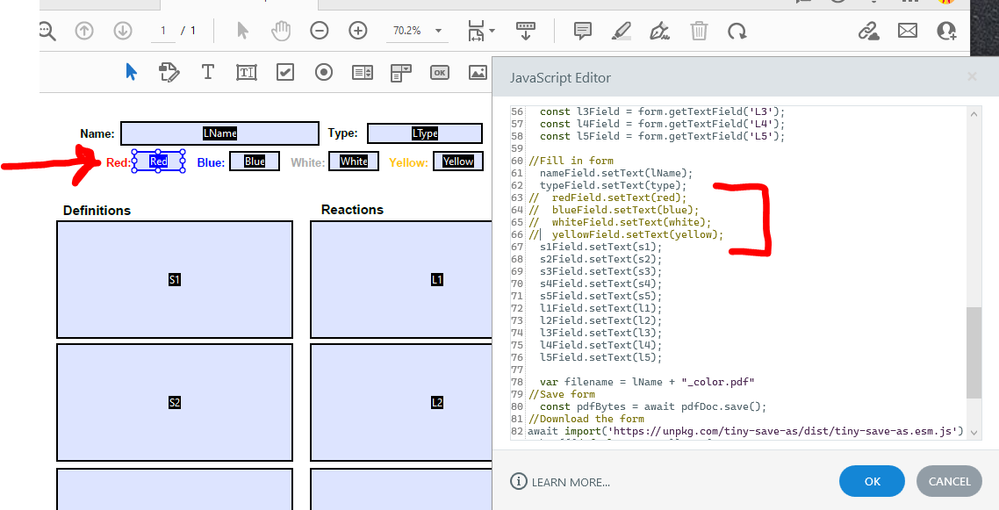999x510 pixels.
Task: Click the LName text field
Action: tap(219, 133)
